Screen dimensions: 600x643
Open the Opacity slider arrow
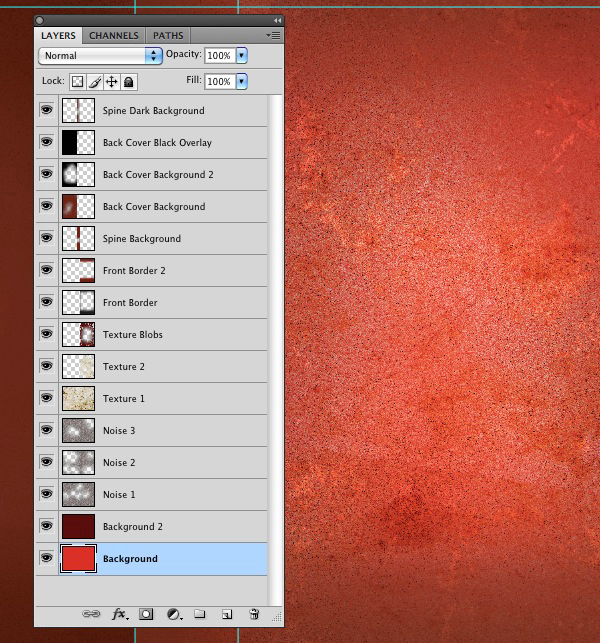(242, 55)
